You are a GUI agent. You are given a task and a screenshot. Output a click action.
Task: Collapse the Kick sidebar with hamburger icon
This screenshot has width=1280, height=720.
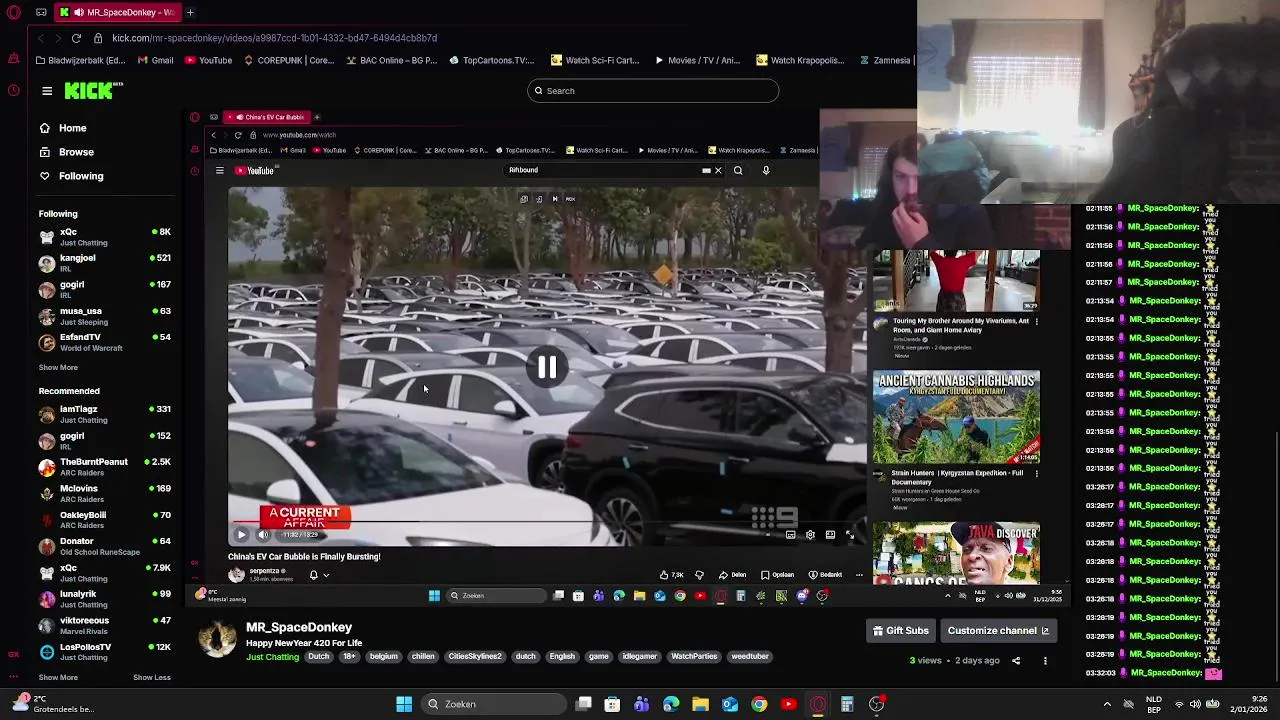[47, 91]
